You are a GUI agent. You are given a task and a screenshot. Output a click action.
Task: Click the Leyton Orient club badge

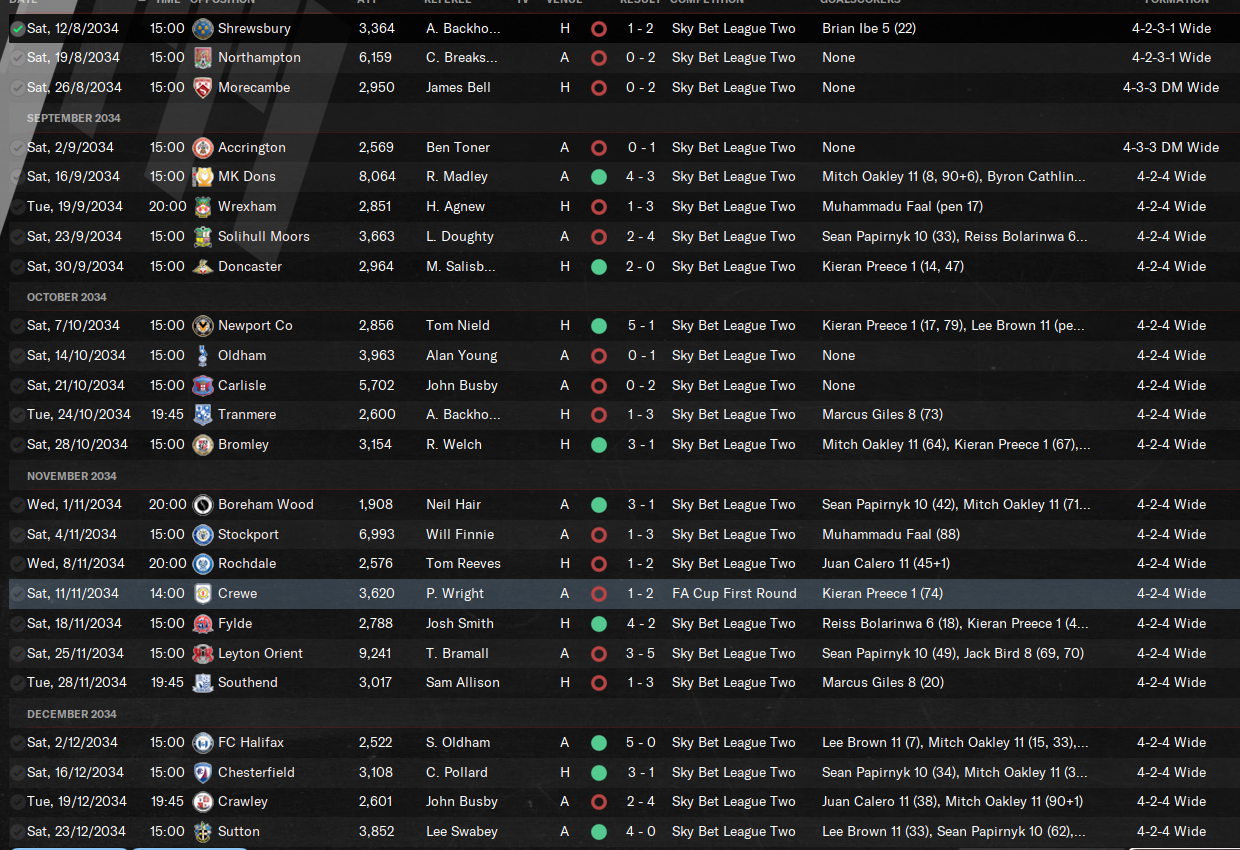tap(203, 653)
